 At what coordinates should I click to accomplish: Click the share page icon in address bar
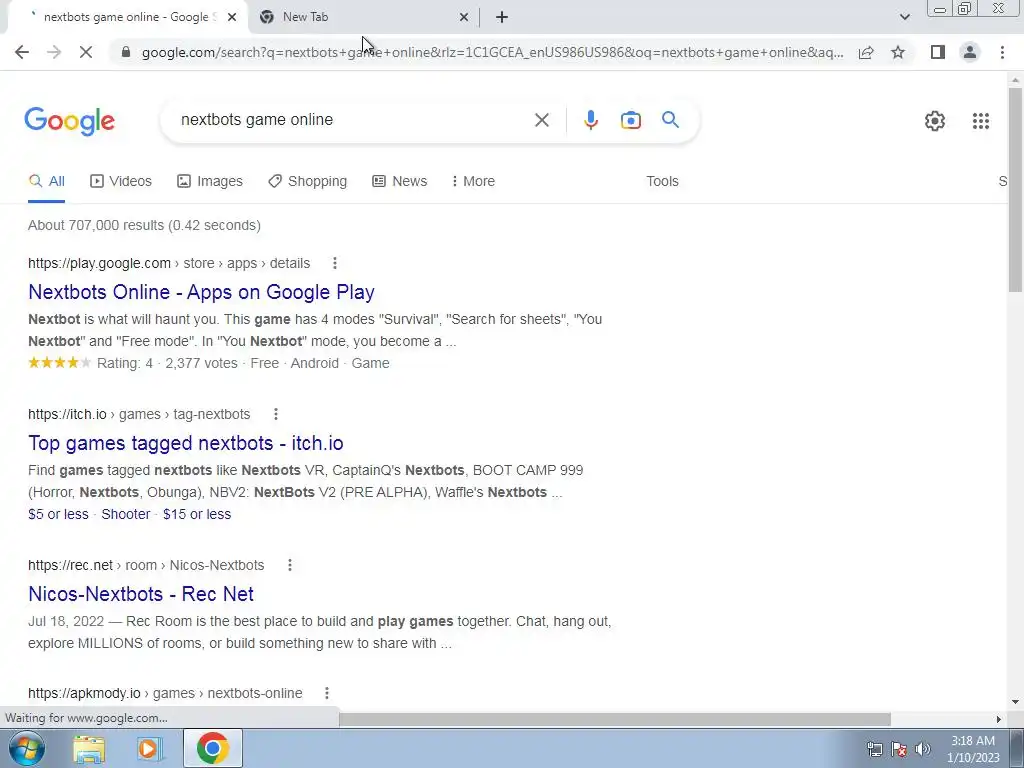point(866,52)
